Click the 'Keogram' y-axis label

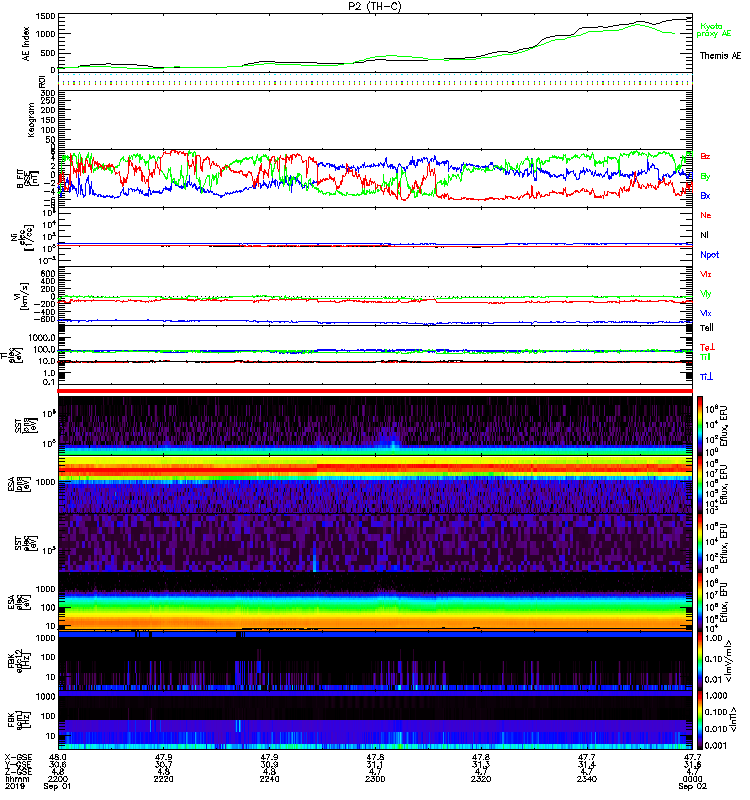click(31, 120)
